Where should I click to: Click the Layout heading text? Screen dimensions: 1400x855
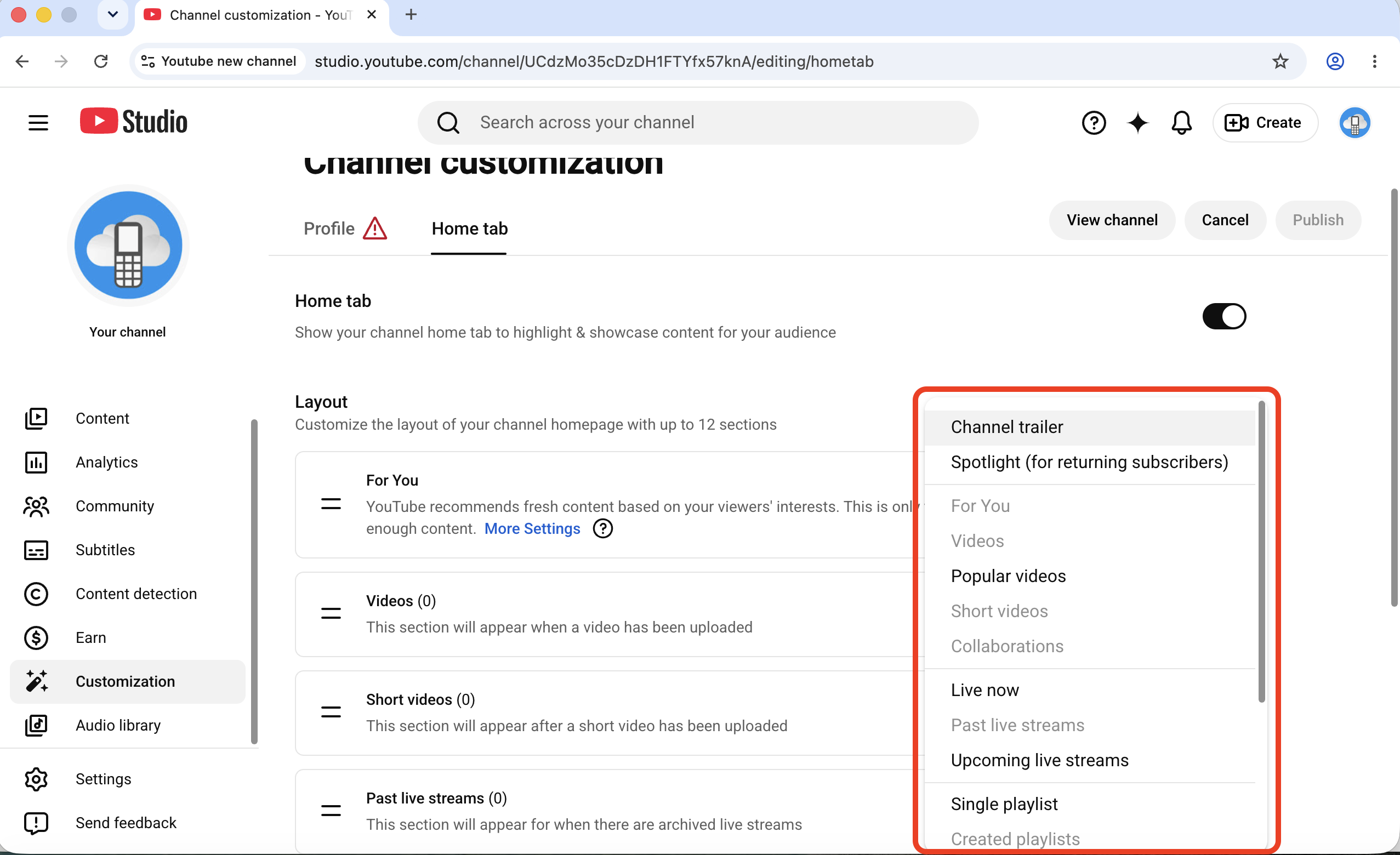pyautogui.click(x=321, y=402)
